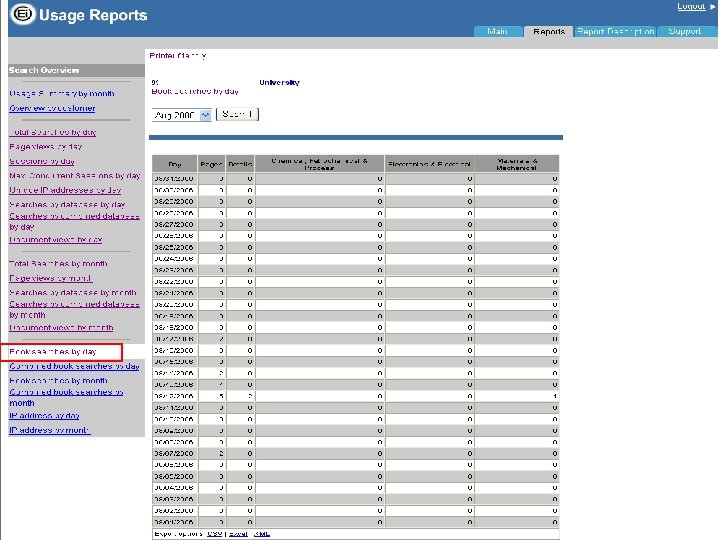
Task: Export the report as CSV
Action: pyautogui.click(x=214, y=534)
